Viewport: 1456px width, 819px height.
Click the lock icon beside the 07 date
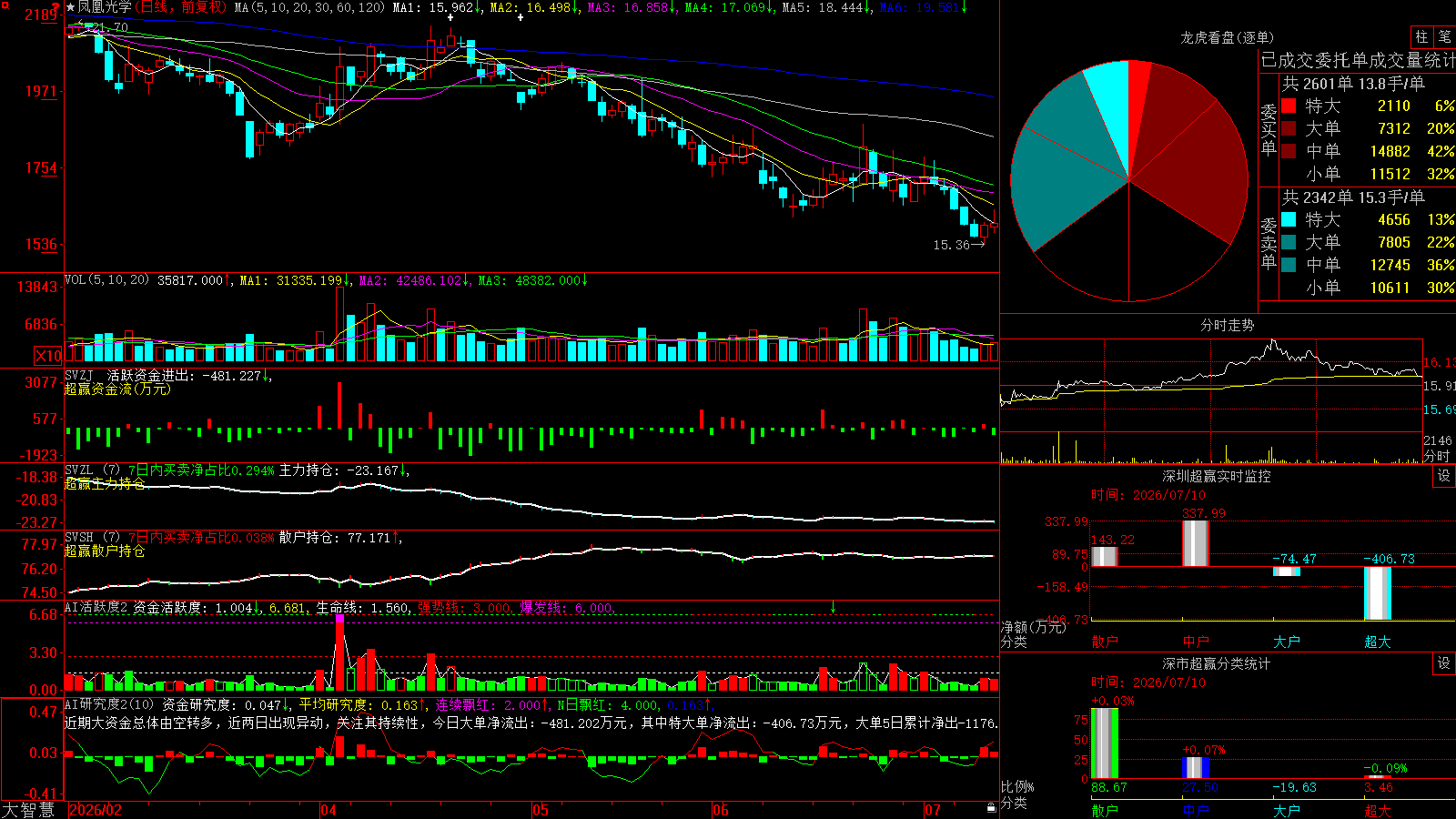992,808
